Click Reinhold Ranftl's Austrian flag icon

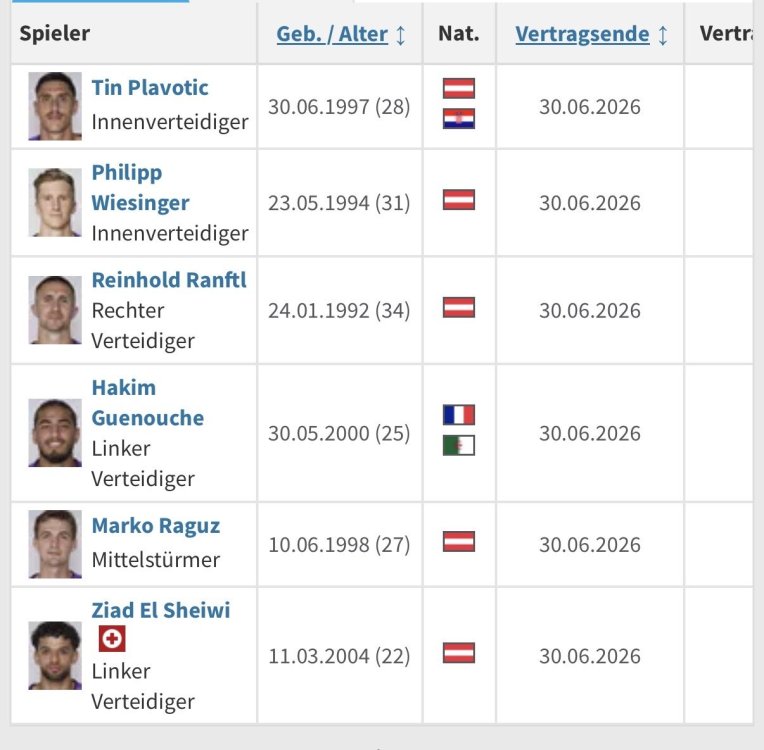point(459,307)
